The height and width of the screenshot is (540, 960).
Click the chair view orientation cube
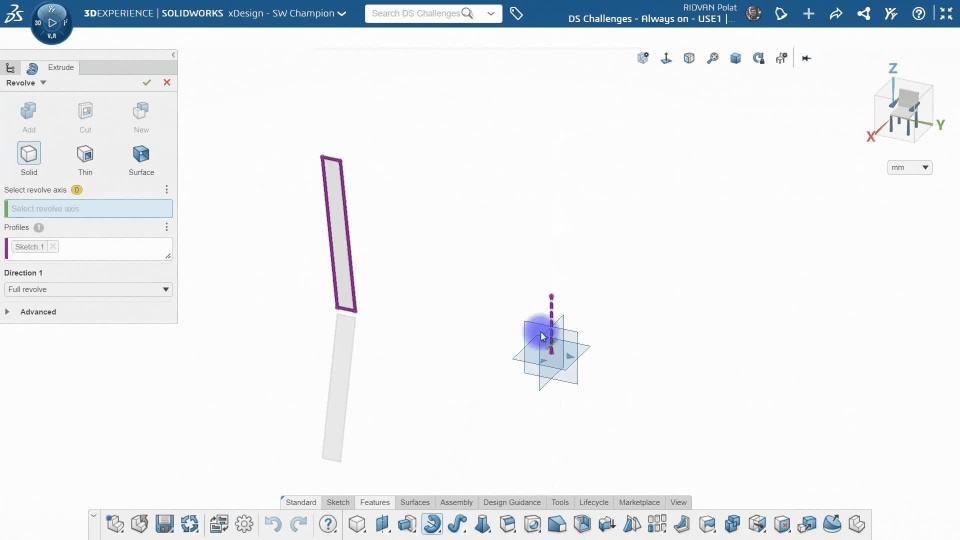coord(904,109)
